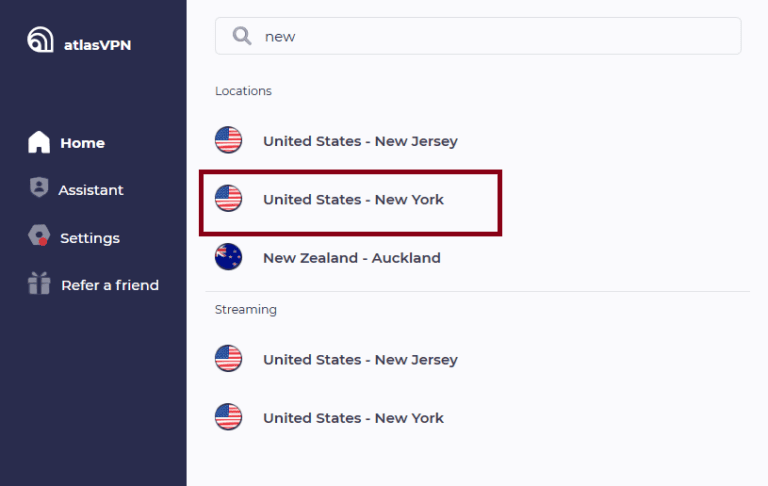Open the Home menu item
Screen dimensions: 768x486
[x=82, y=143]
